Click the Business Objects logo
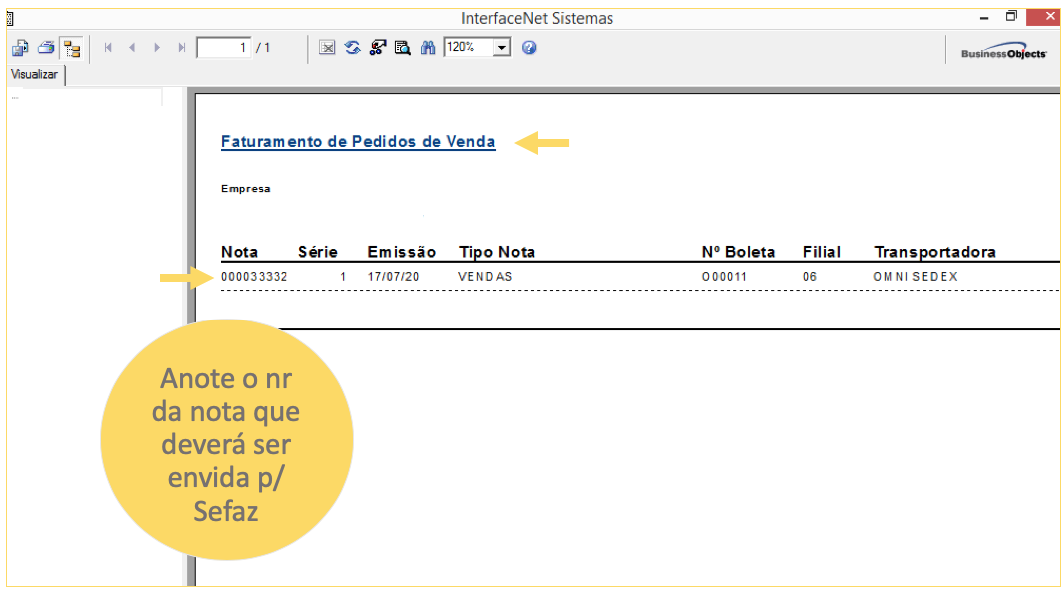Viewport: 1064px width, 591px height. [x=1003, y=53]
